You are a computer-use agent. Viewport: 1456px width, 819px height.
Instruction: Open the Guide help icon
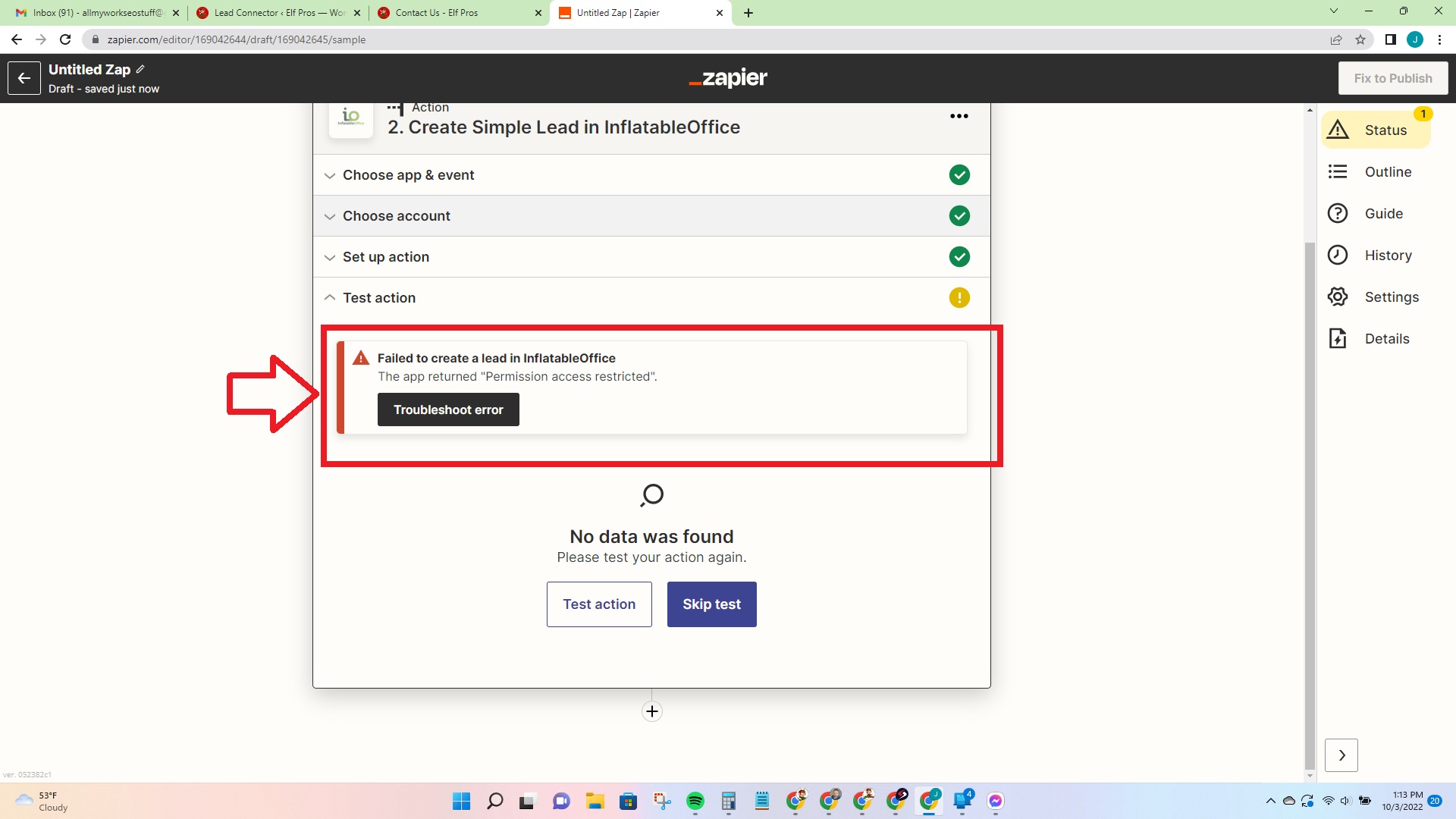tap(1338, 214)
